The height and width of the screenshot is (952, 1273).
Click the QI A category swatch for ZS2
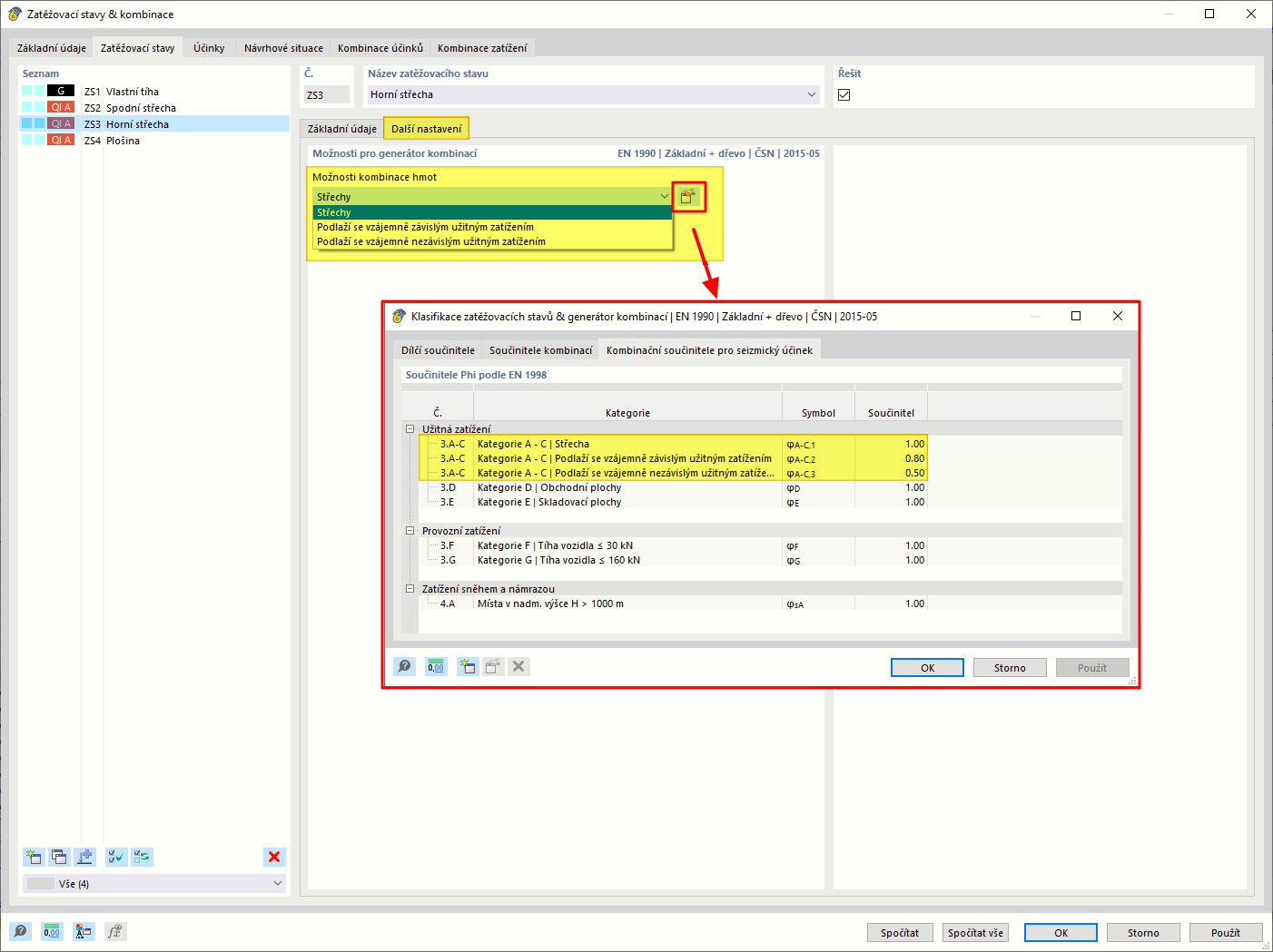click(x=61, y=107)
